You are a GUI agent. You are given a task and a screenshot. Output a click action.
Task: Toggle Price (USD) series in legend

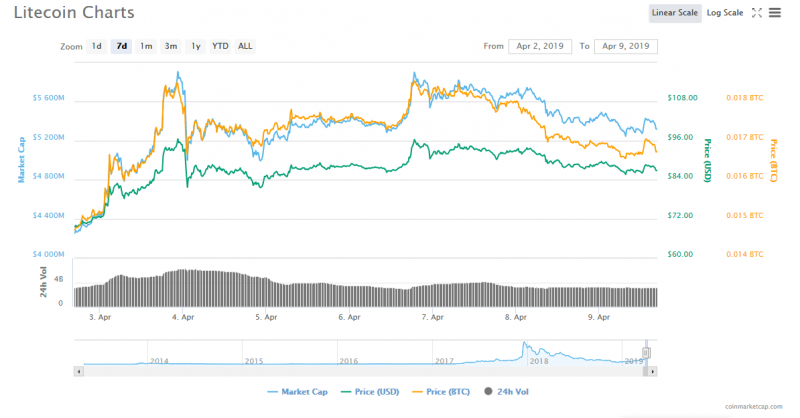(375, 391)
